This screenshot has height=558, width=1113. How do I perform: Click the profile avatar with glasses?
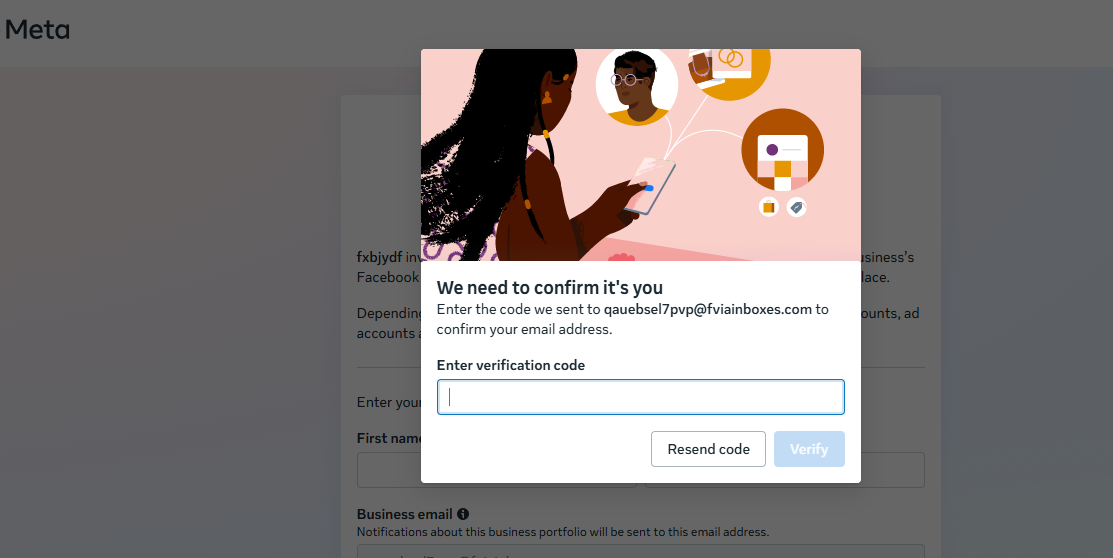(637, 86)
